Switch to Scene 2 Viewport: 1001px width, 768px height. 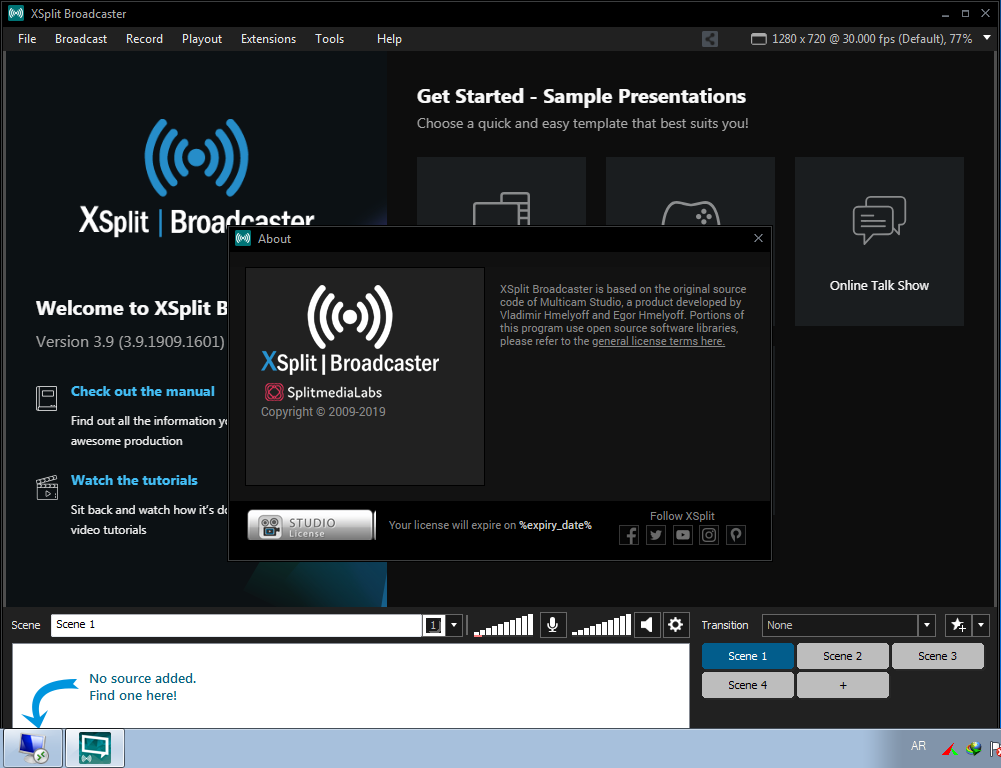click(x=842, y=656)
